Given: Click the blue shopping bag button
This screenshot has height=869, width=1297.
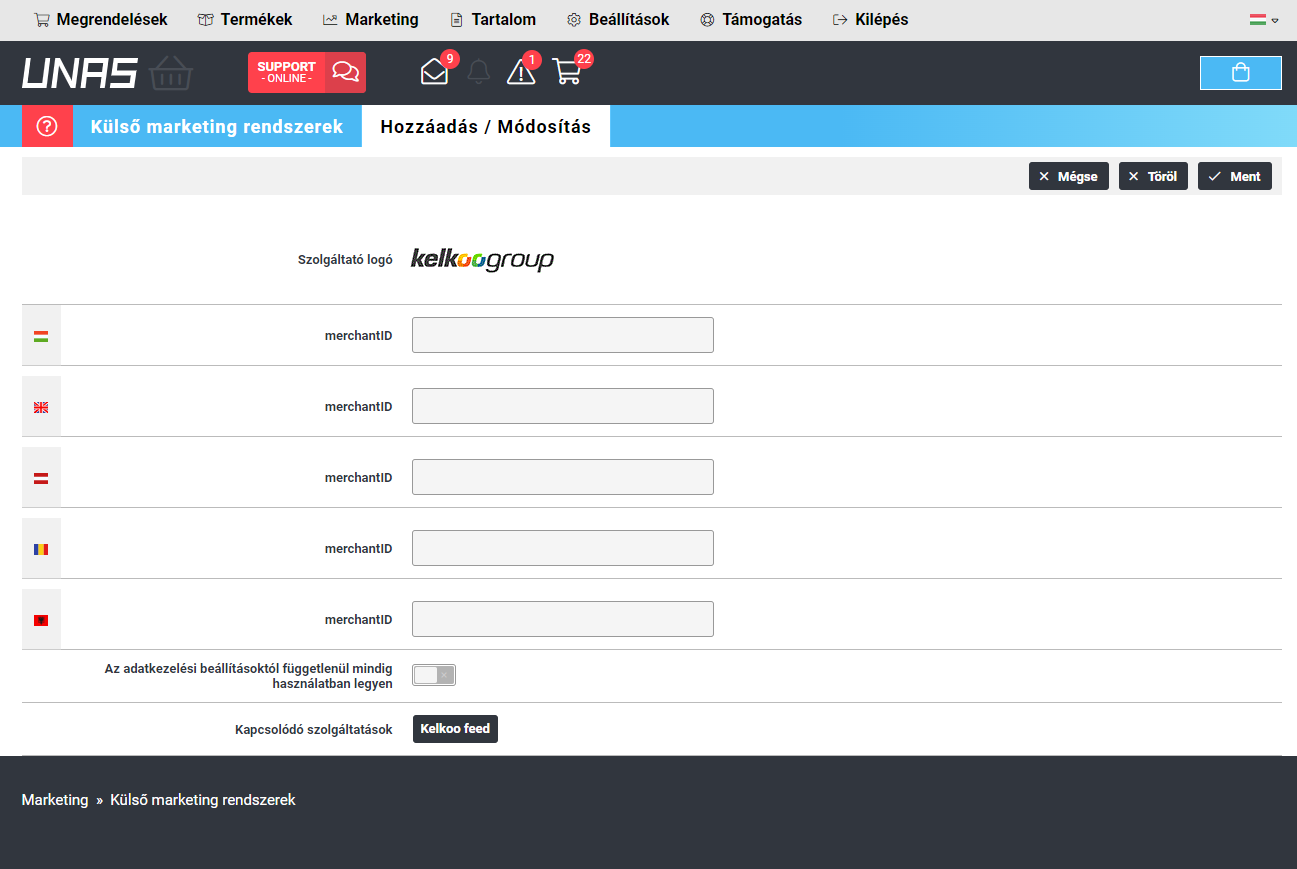Looking at the screenshot, I should pos(1240,73).
